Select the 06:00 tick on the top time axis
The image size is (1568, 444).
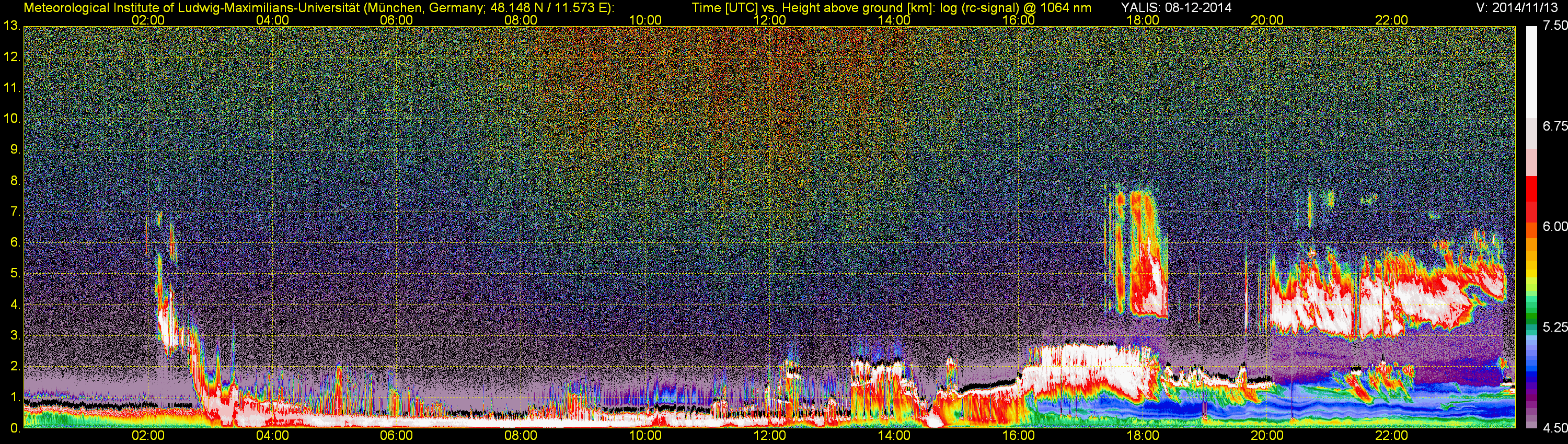(x=396, y=20)
